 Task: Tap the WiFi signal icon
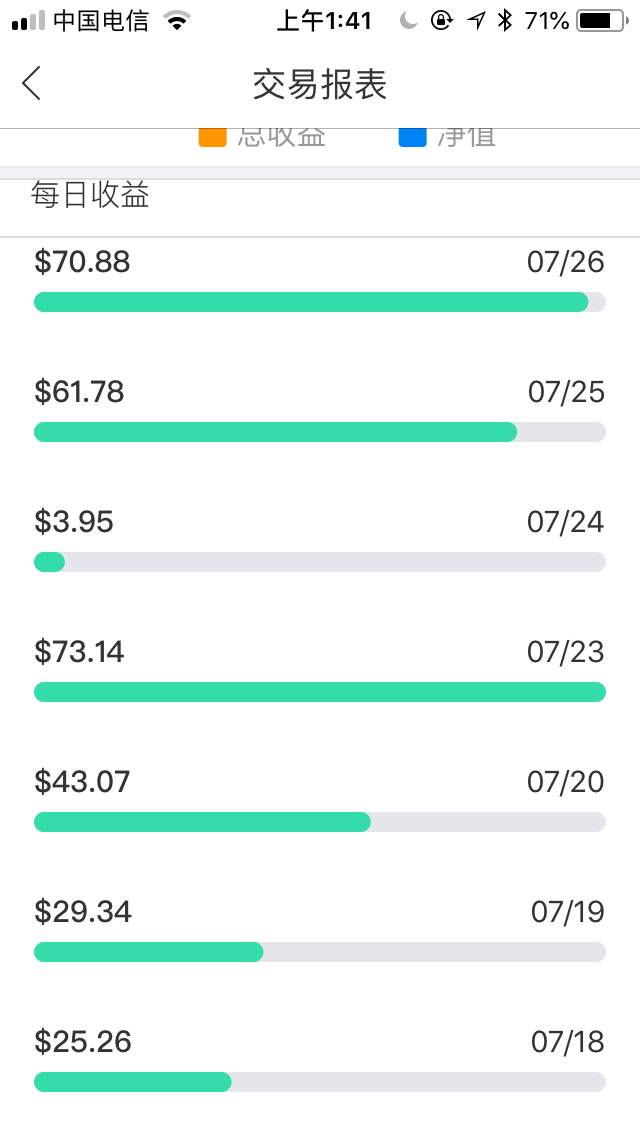[178, 21]
